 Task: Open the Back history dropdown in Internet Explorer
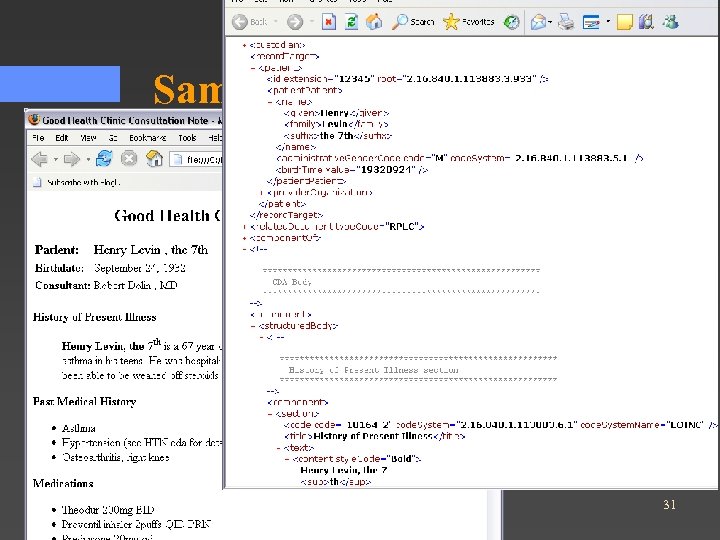click(276, 22)
